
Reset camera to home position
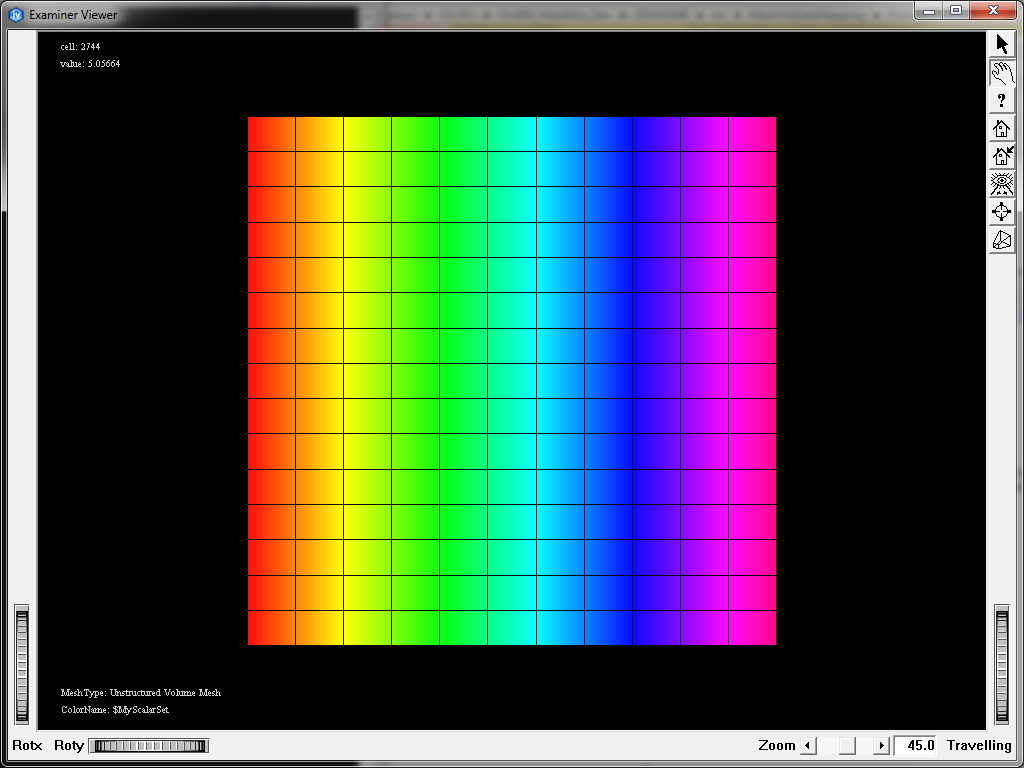coord(1002,128)
